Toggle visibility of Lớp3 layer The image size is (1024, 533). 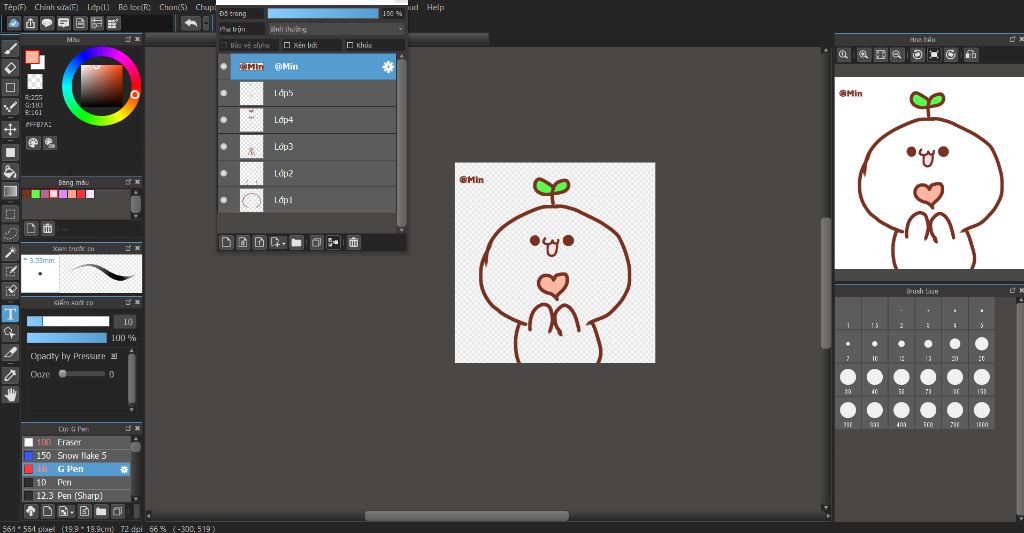[x=224, y=147]
